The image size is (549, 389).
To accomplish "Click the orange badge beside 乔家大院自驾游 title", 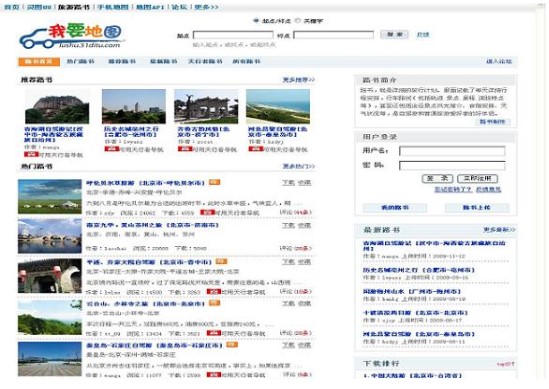I will pyautogui.click(x=221, y=262).
